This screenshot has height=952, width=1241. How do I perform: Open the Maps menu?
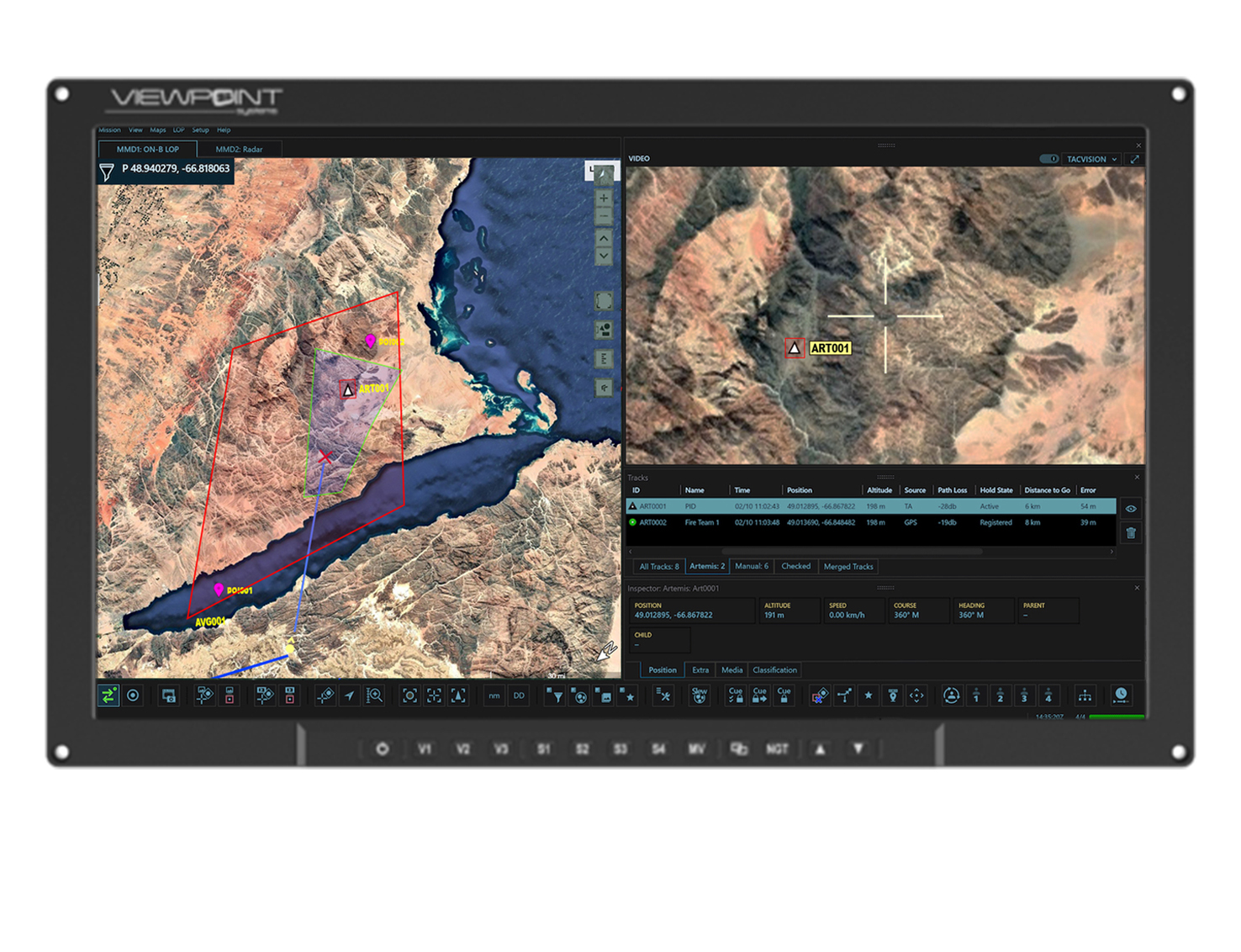point(157,130)
